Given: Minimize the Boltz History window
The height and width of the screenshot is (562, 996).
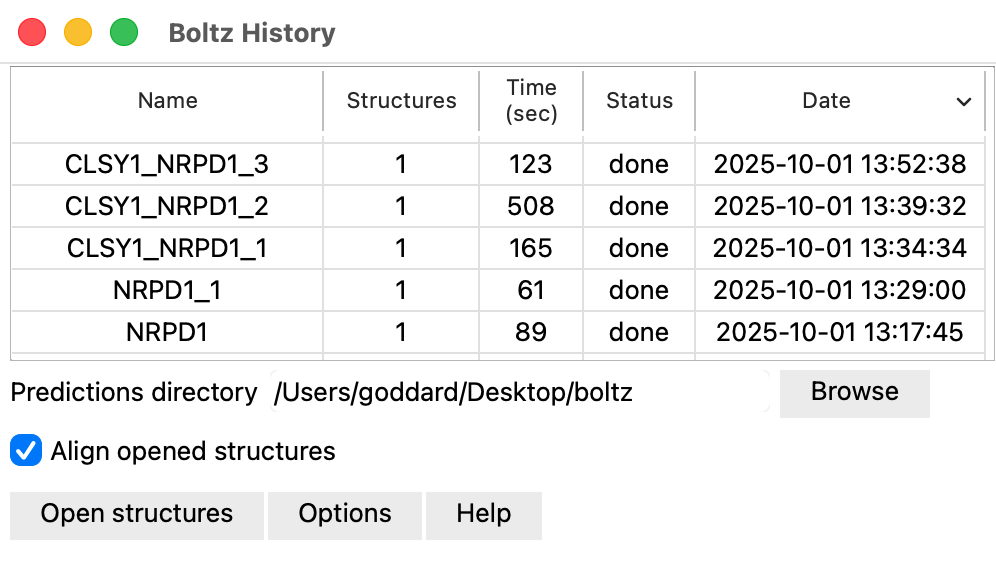Looking at the screenshot, I should (x=78, y=33).
